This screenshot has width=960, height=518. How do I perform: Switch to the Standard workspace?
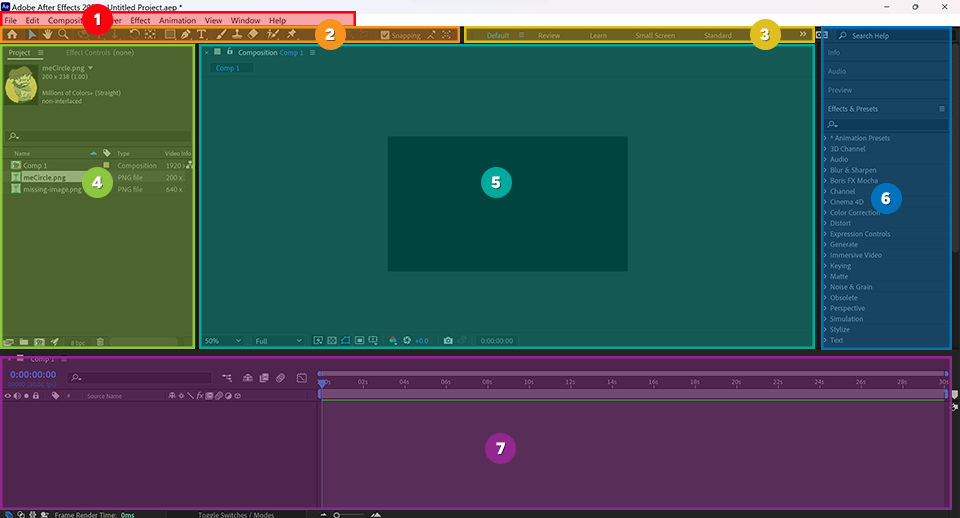pyautogui.click(x=718, y=36)
